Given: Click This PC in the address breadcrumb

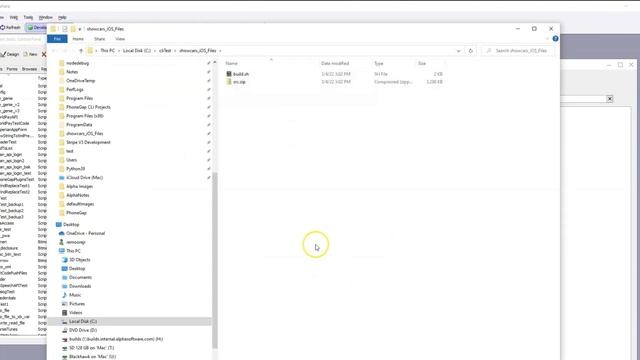Looking at the screenshot, I should [x=108, y=51].
